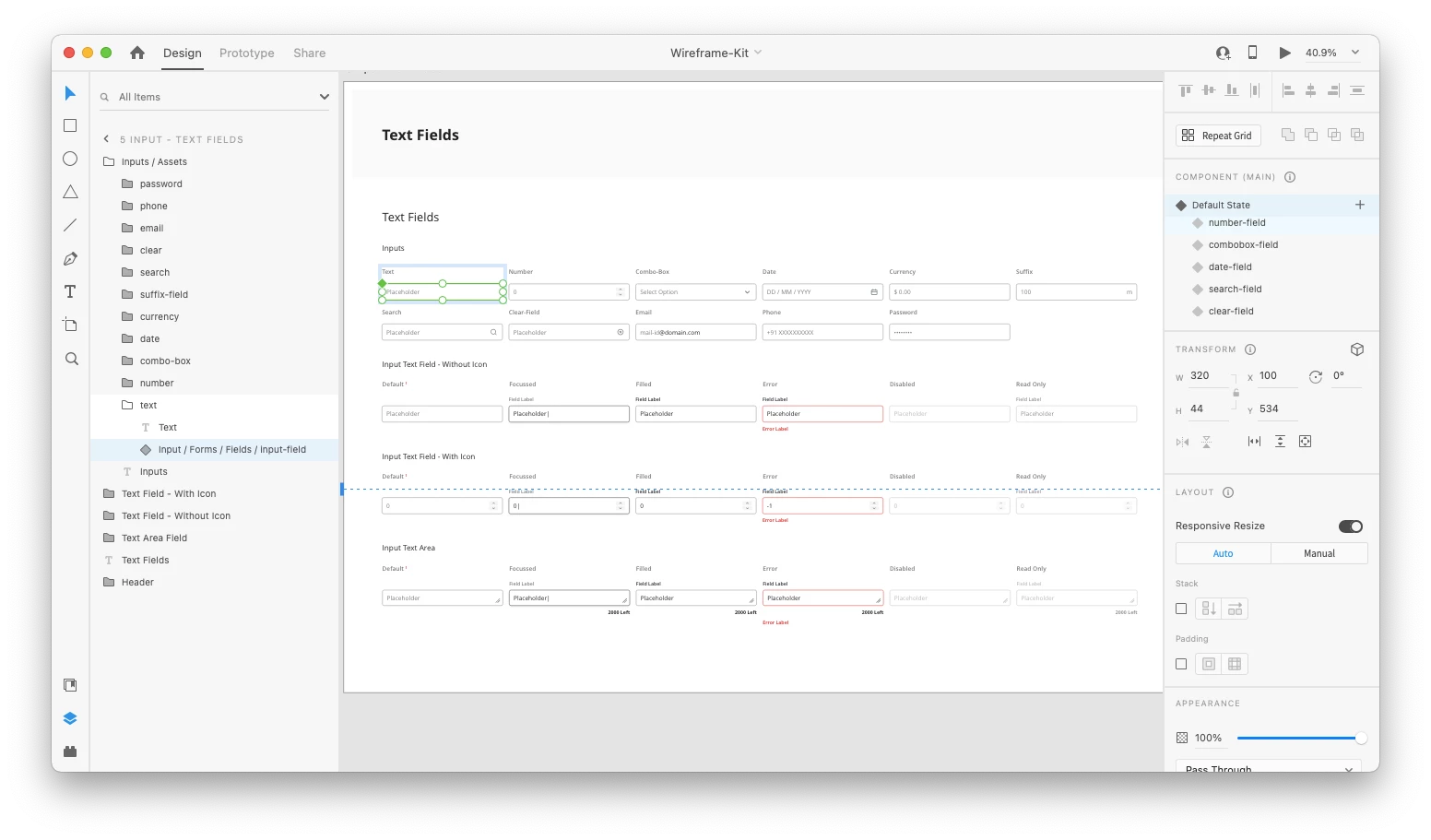Align selection middle vertically

pos(1209,90)
